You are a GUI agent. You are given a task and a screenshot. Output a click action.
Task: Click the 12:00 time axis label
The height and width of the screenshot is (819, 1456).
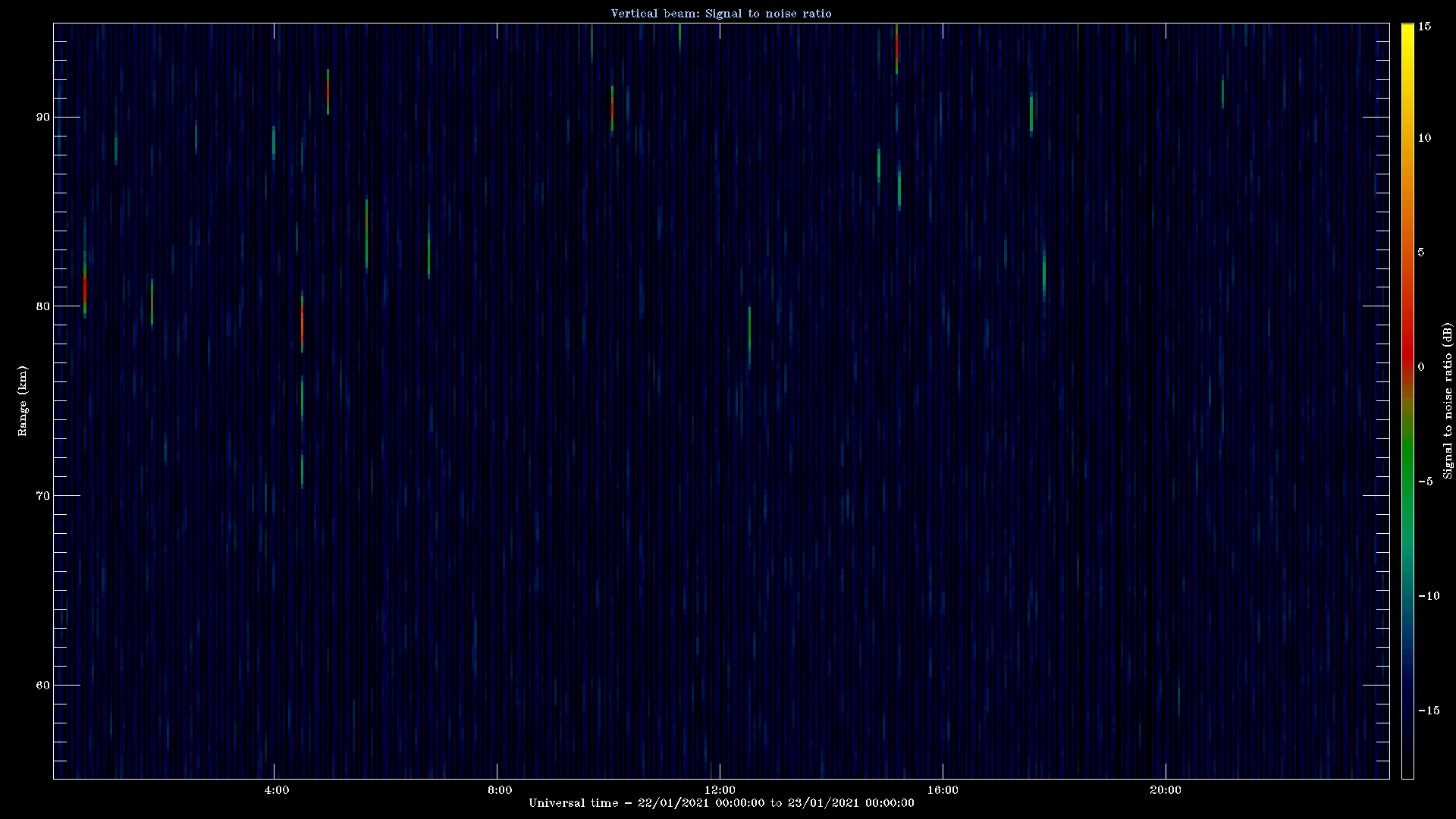coord(719,790)
